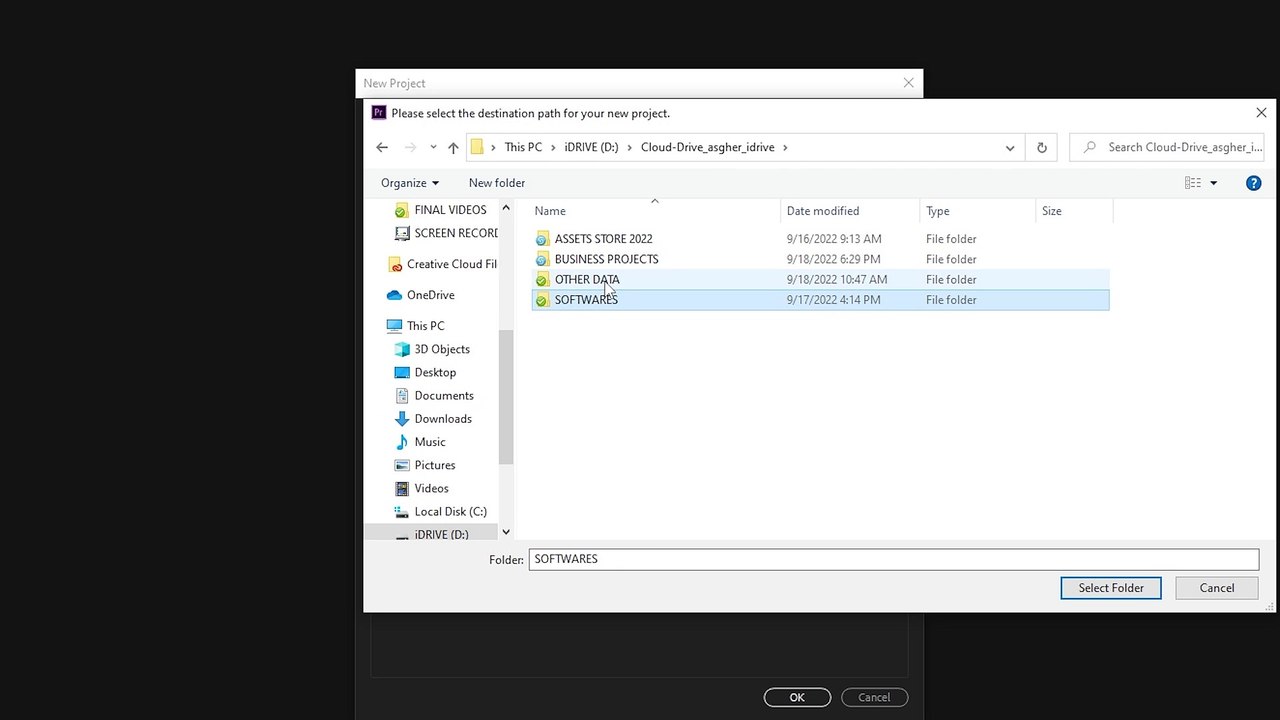This screenshot has width=1280, height=720.
Task: Open Downloads in the navigation pane
Action: click(x=443, y=419)
